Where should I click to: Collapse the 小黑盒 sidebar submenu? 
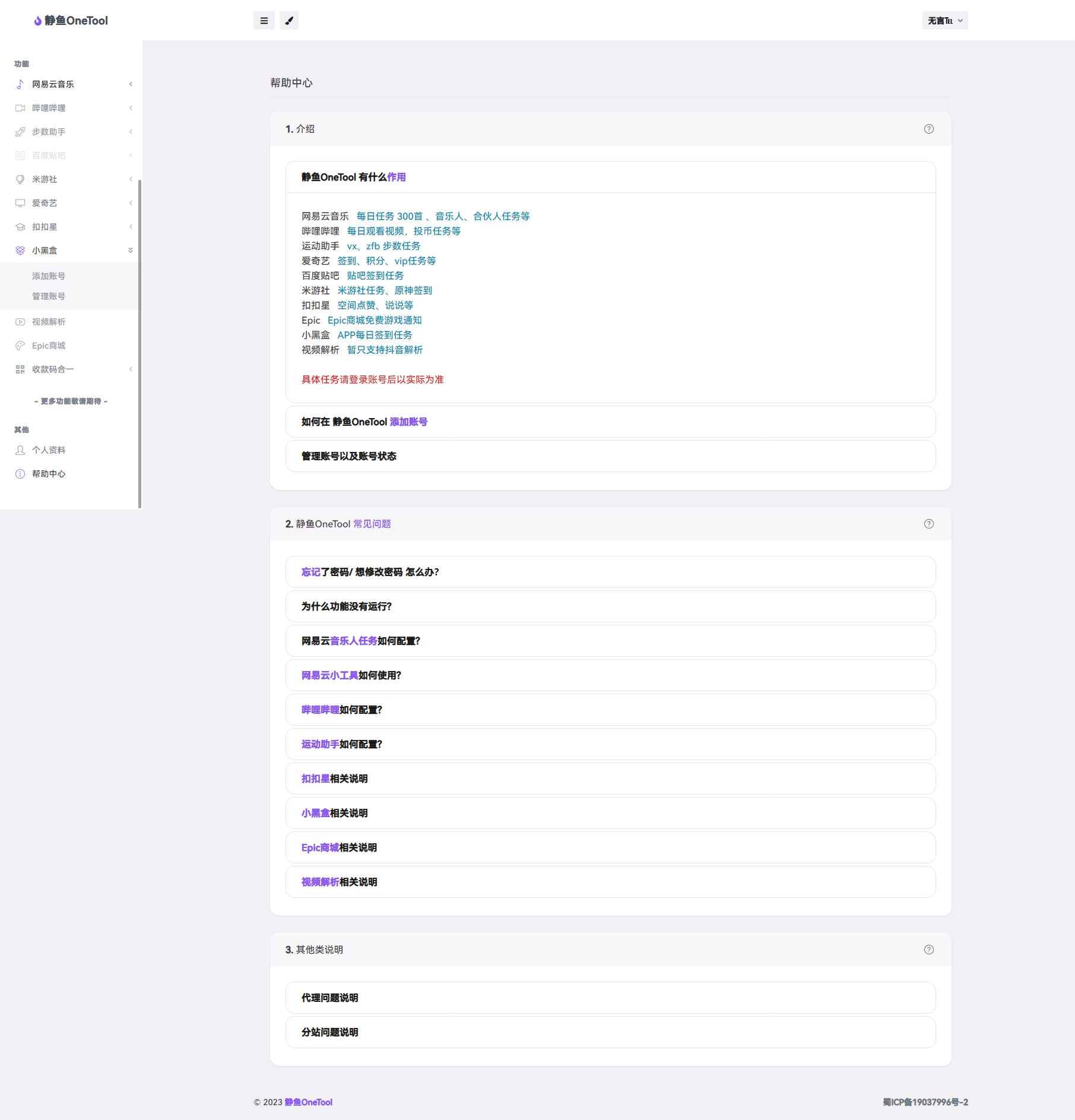click(71, 251)
